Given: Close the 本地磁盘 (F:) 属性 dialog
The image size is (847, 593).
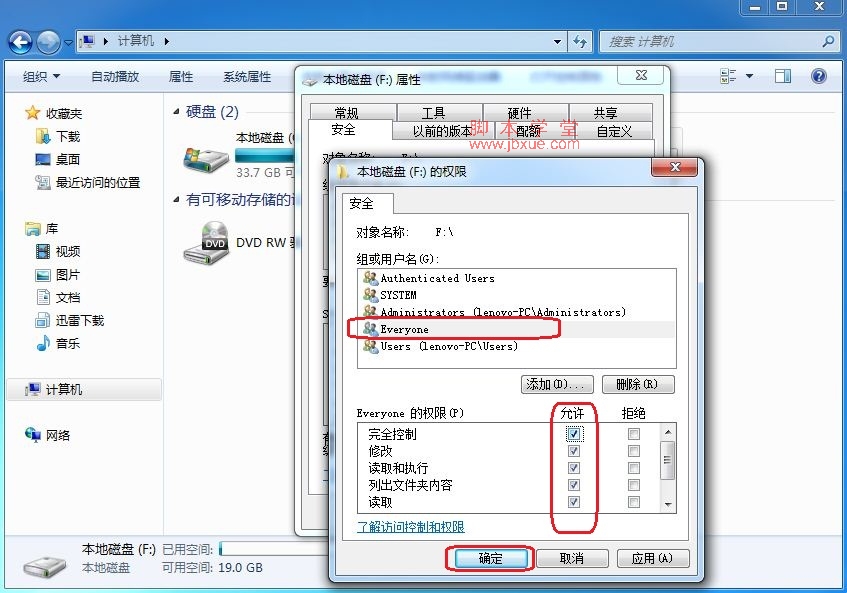Looking at the screenshot, I should point(641,76).
